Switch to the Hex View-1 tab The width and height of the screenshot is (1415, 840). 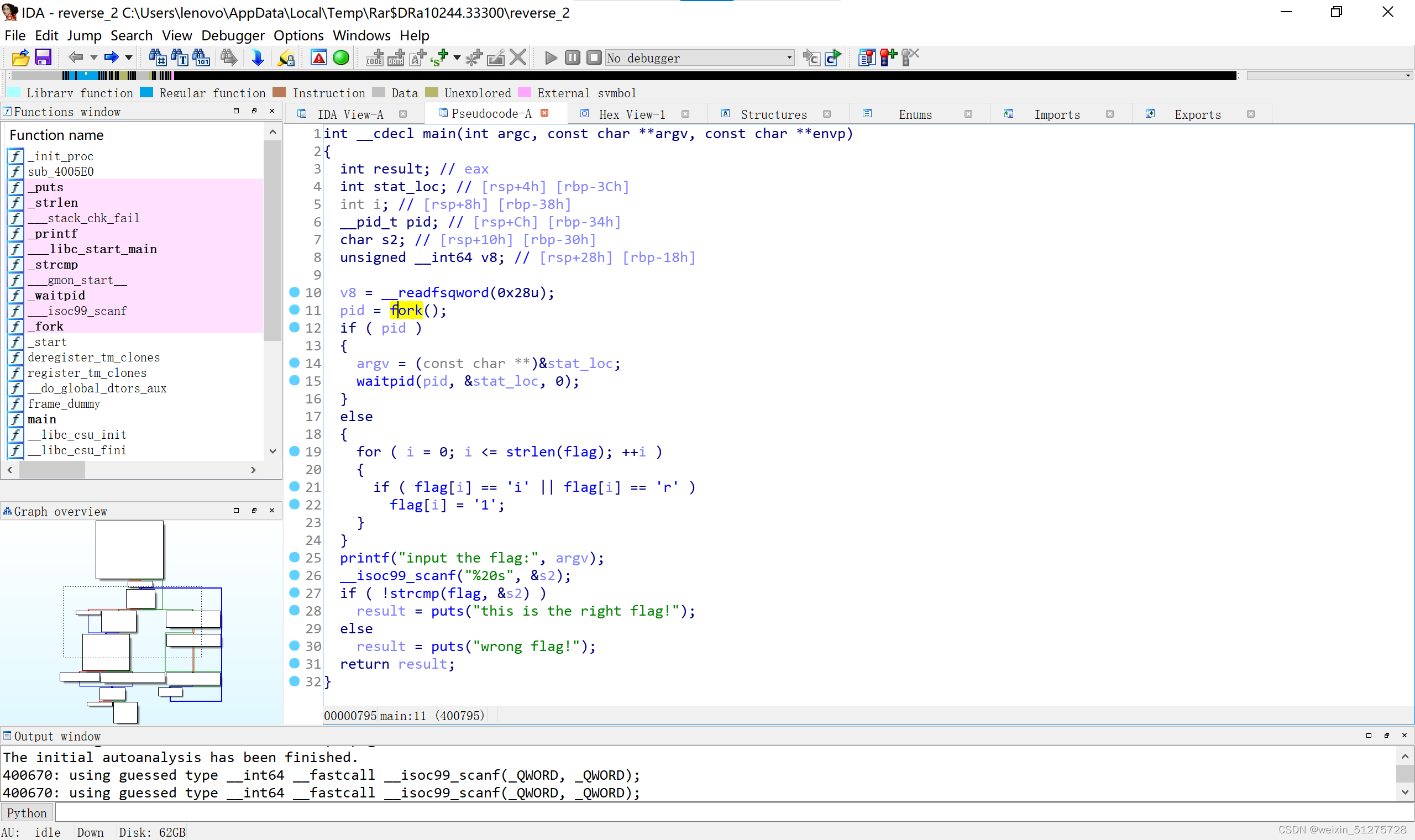[632, 115]
